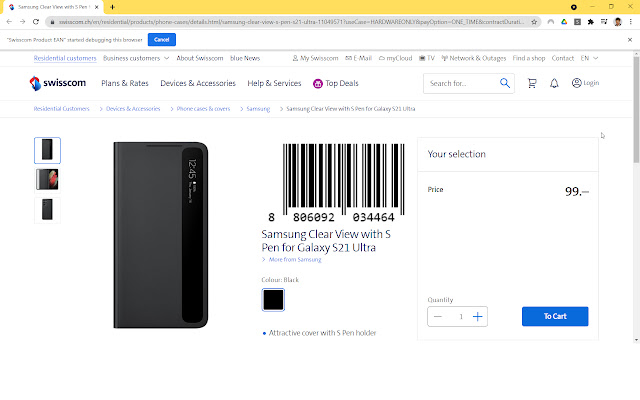Image resolution: width=640 pixels, height=400 pixels.
Task: Reload the page in browser
Action: pos(36,22)
